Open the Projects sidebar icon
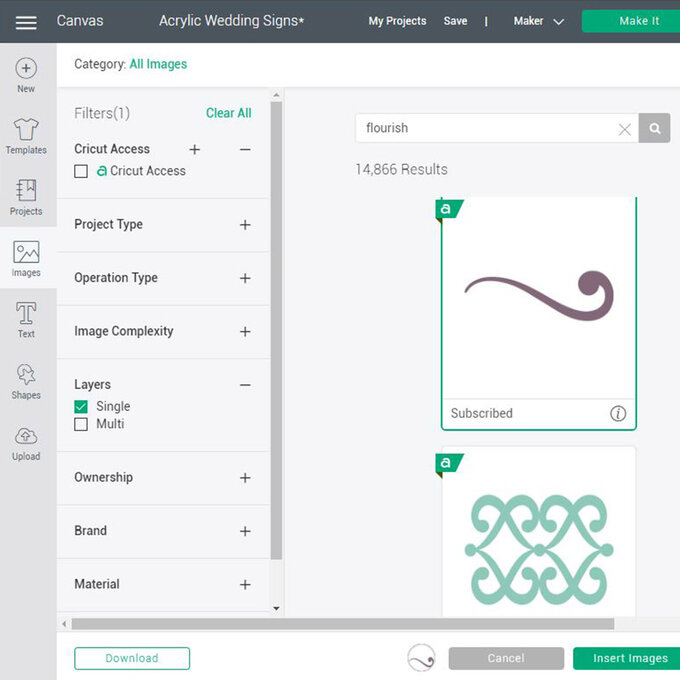Screen dimensions: 680x680 [26, 191]
